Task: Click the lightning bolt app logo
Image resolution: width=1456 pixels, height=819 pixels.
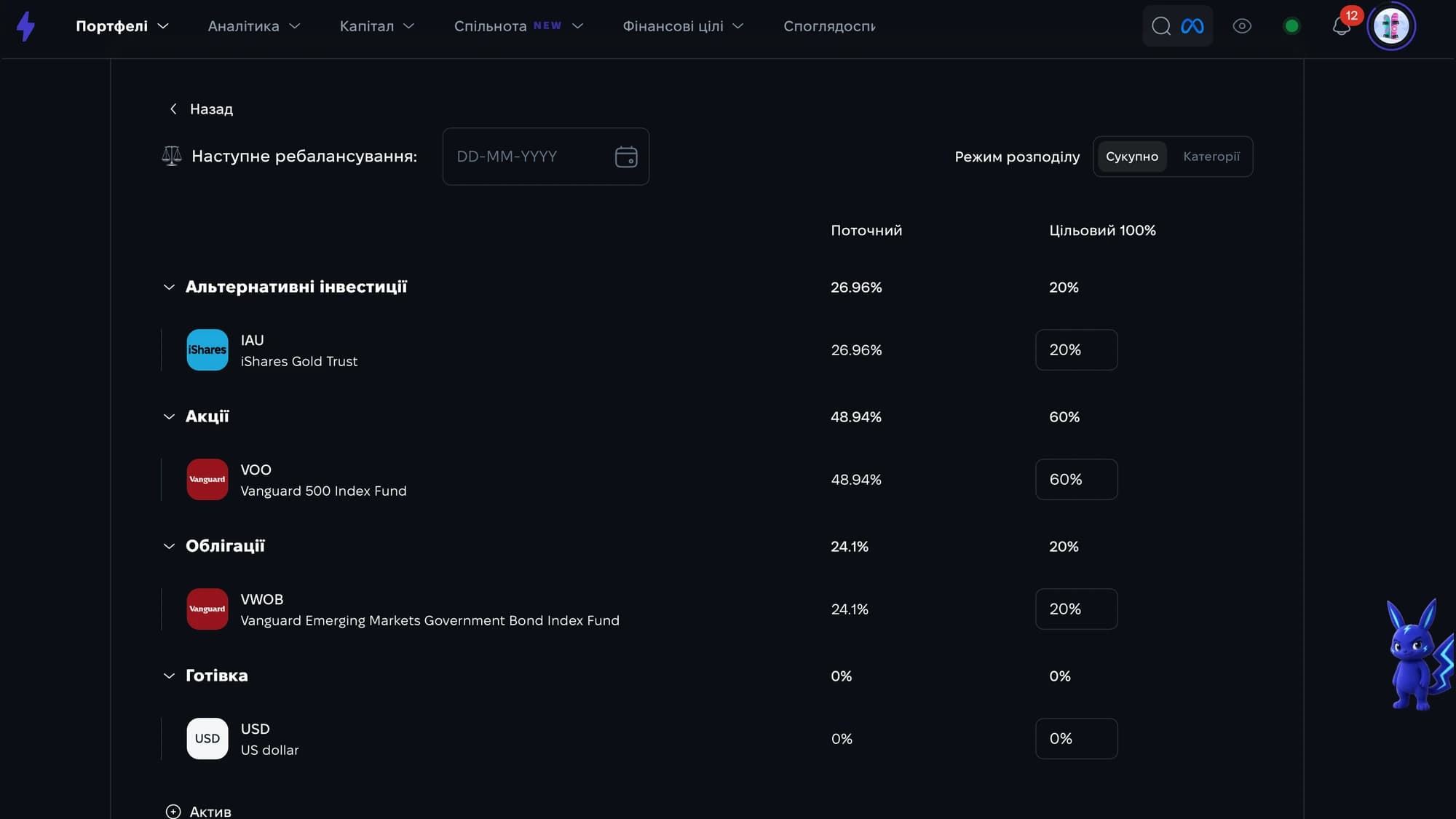Action: point(25,26)
